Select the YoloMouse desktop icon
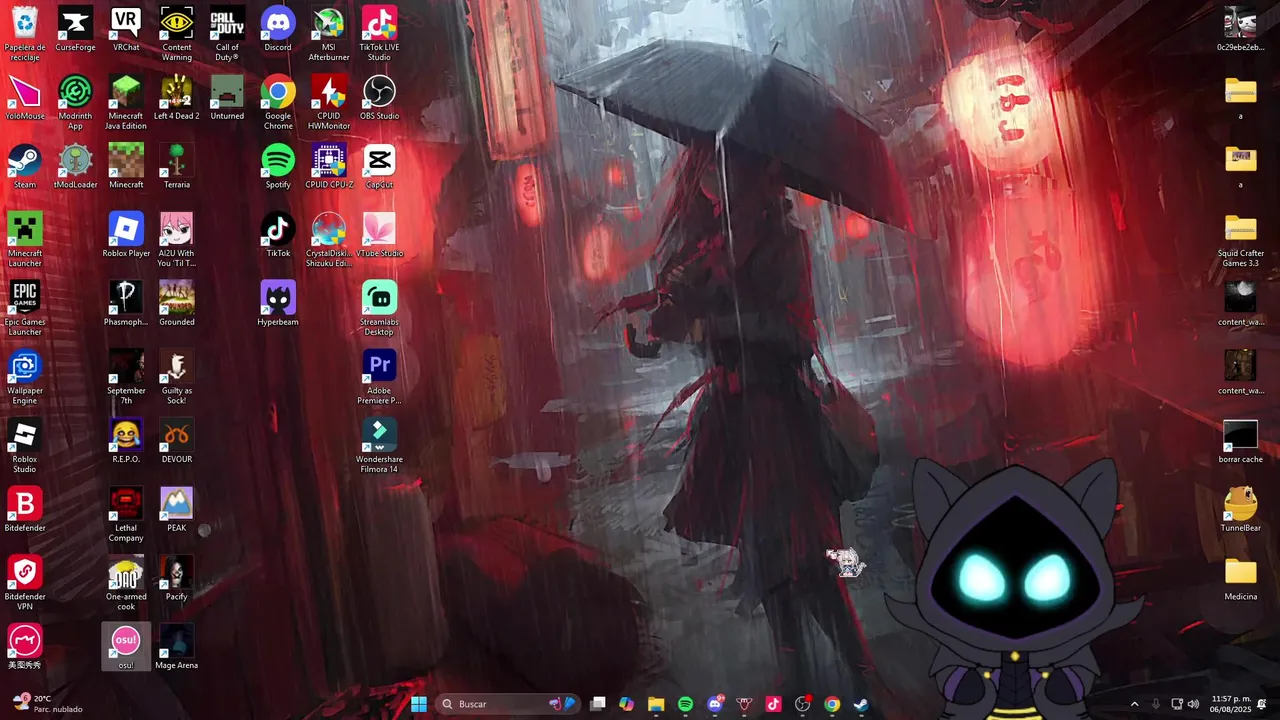The image size is (1280, 720). [25, 98]
